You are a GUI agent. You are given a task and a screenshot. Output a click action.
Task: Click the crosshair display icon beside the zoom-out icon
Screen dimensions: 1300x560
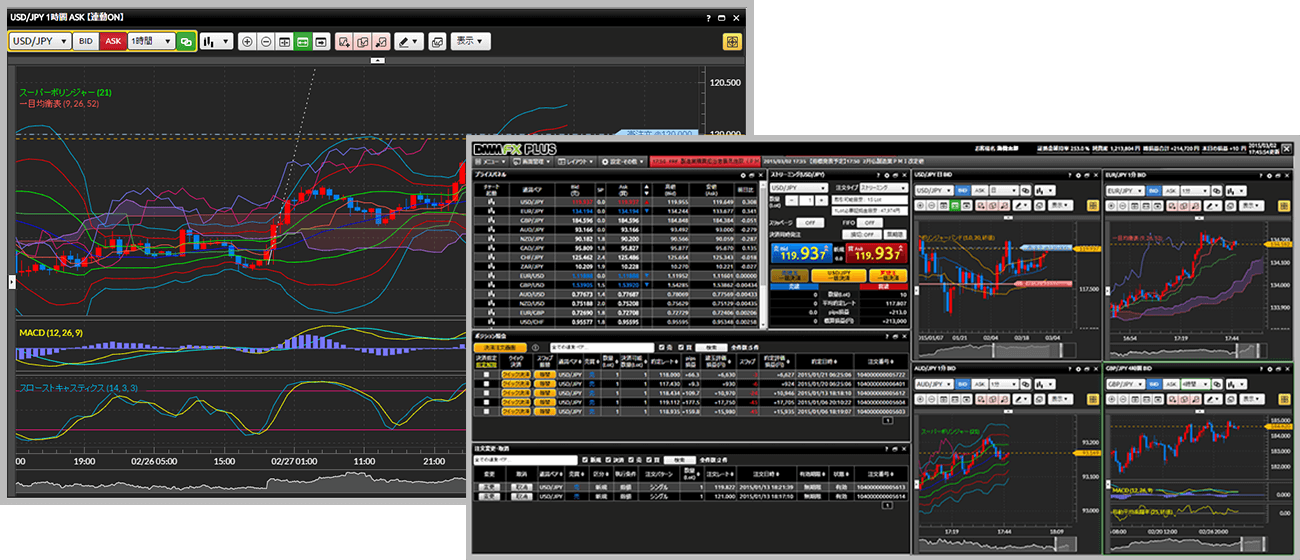coord(284,41)
